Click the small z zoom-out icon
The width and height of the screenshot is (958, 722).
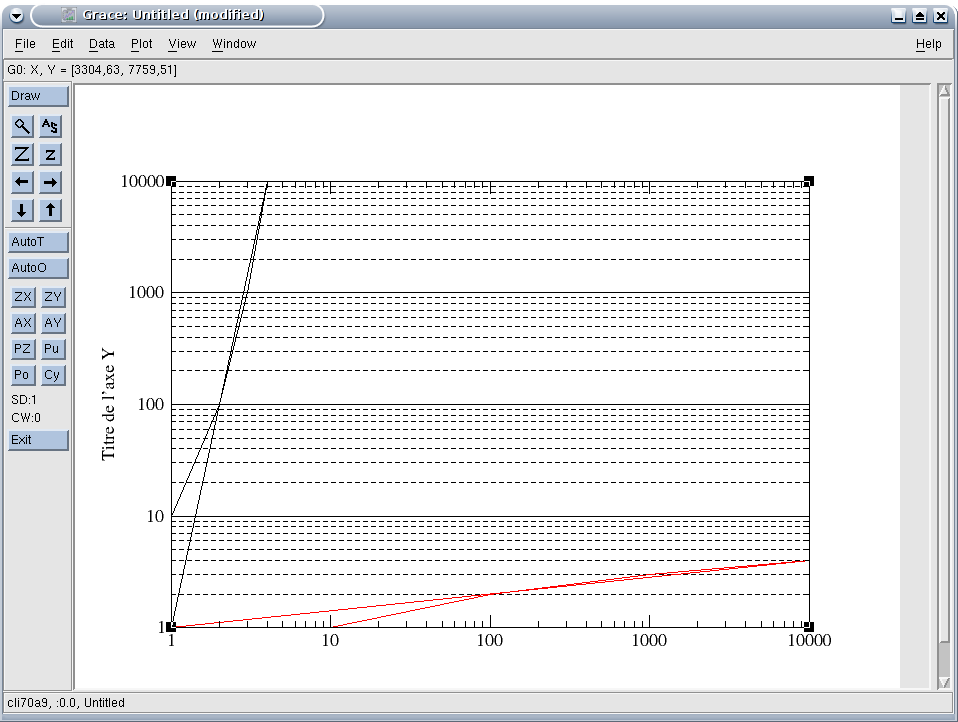[51, 154]
